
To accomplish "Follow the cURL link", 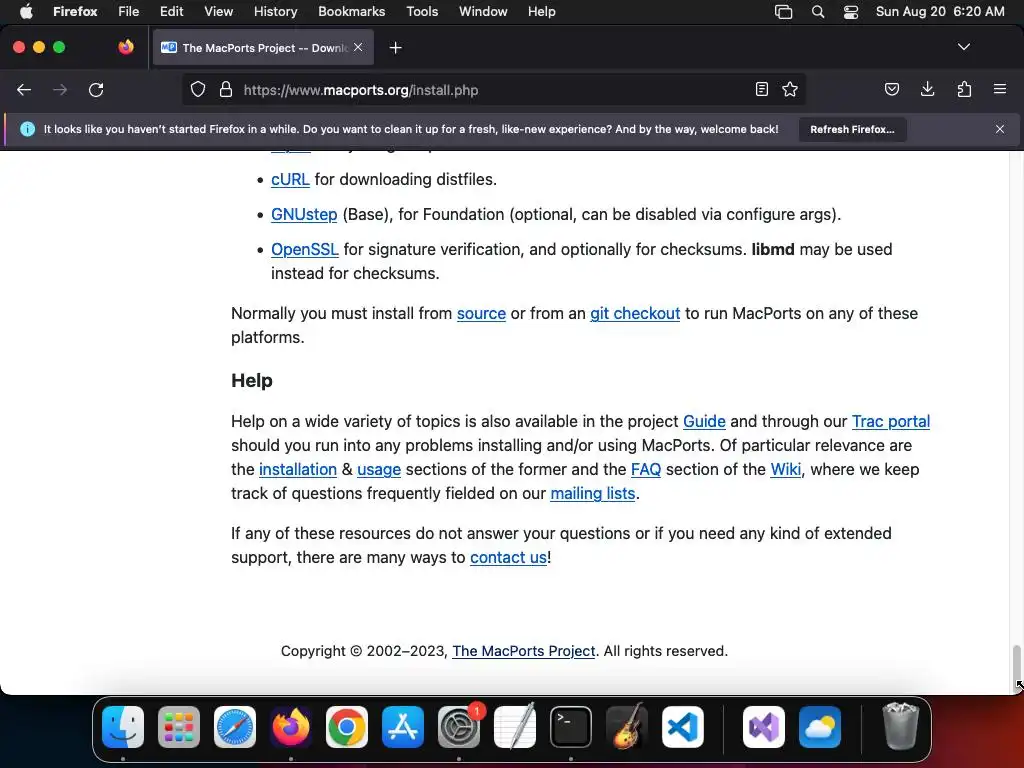I will click(x=290, y=180).
